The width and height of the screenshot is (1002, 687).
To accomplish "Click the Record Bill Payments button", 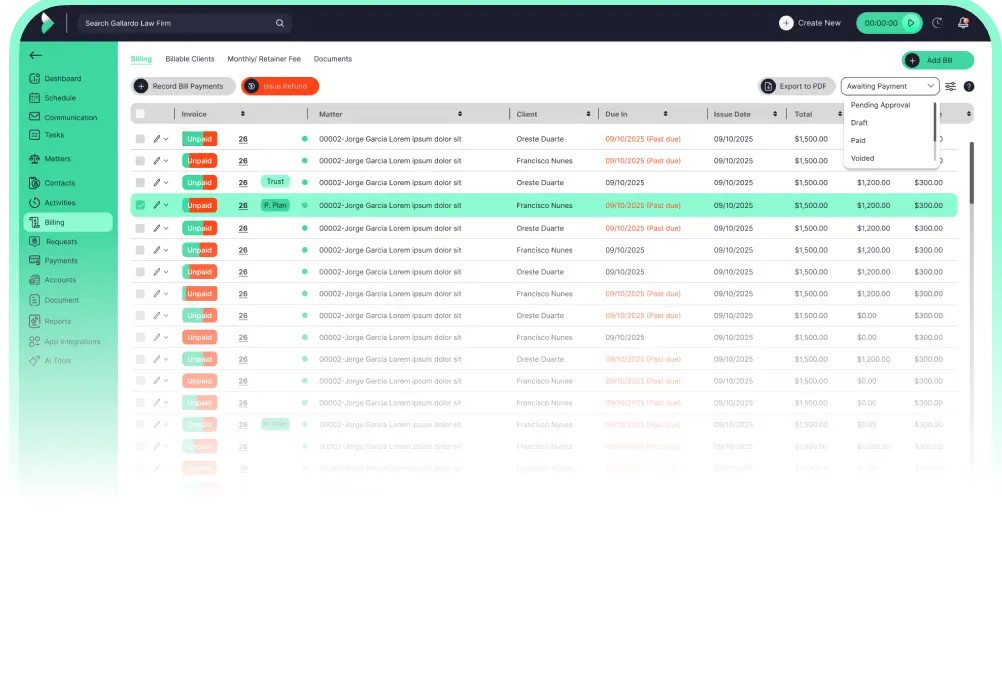I will click(183, 86).
